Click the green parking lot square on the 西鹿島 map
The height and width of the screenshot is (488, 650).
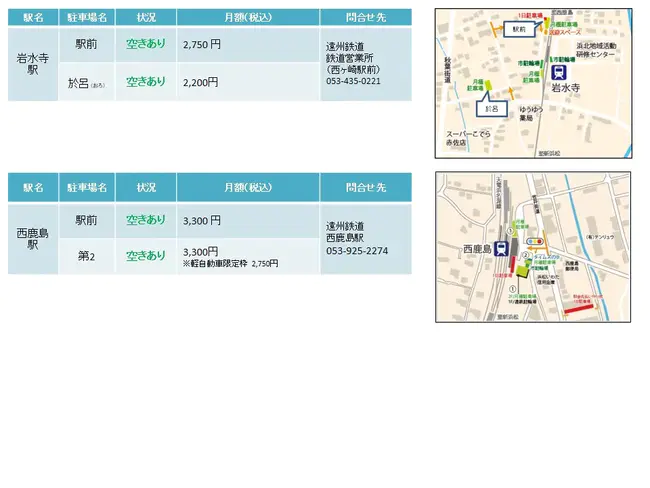pyautogui.click(x=522, y=272)
